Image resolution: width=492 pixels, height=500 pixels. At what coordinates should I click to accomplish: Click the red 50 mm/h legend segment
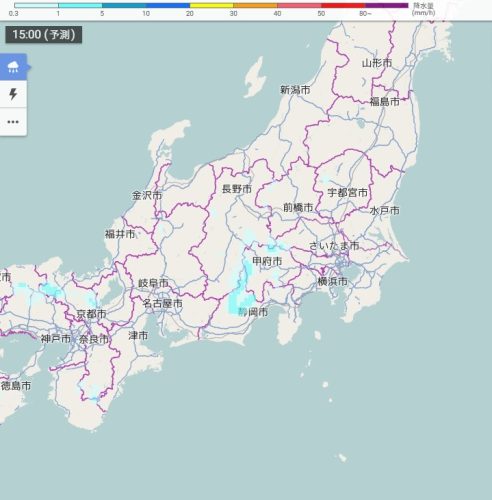(x=343, y=6)
